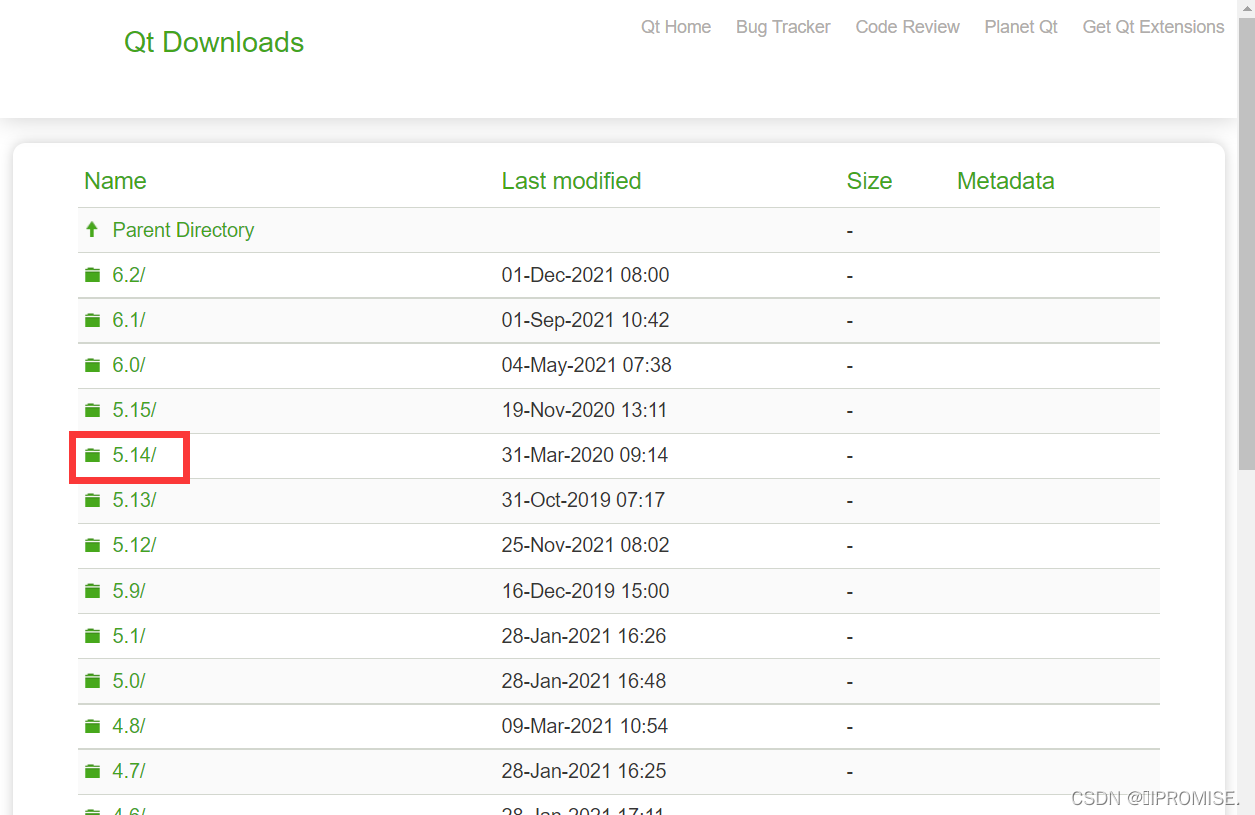Select the date 01-Sep-2021 10:42
This screenshot has width=1255, height=815.
pos(585,320)
